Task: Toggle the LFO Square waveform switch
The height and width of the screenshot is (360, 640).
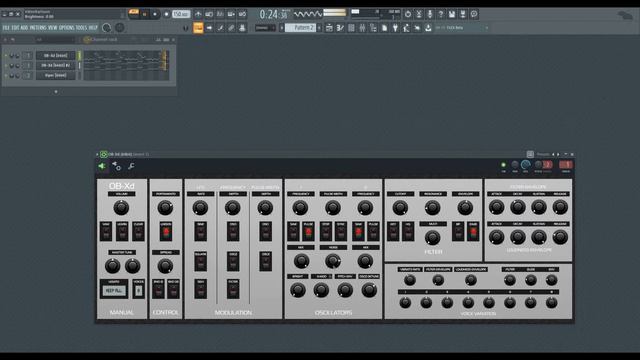Action: 200,261
